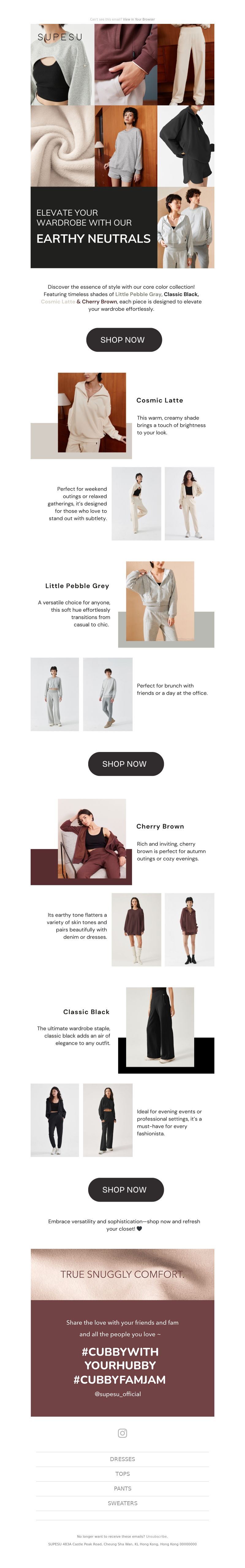Click the first SHOP NOW button

[123, 340]
